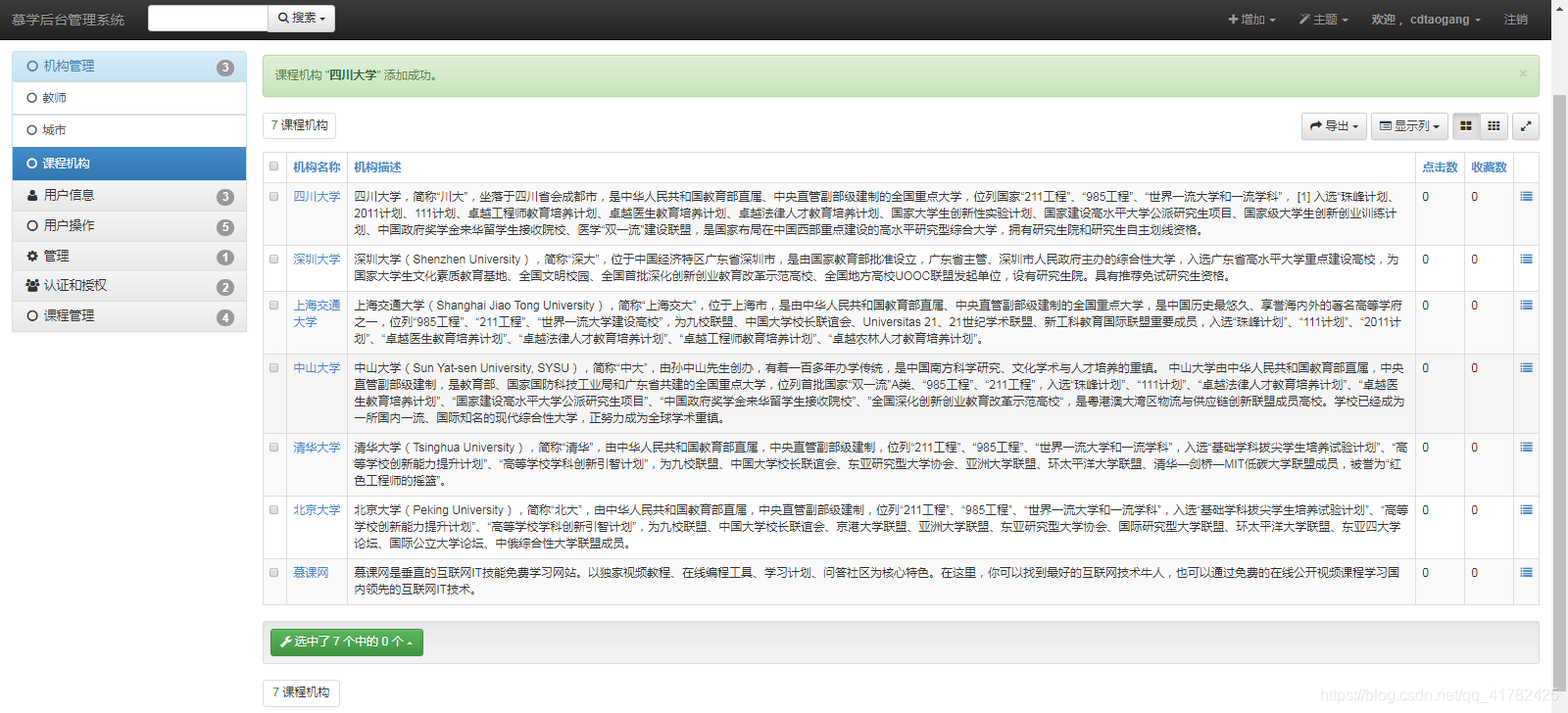Check the 北京大学 row checkbox
Image resolution: width=1568 pixels, height=713 pixels.
pos(274,509)
